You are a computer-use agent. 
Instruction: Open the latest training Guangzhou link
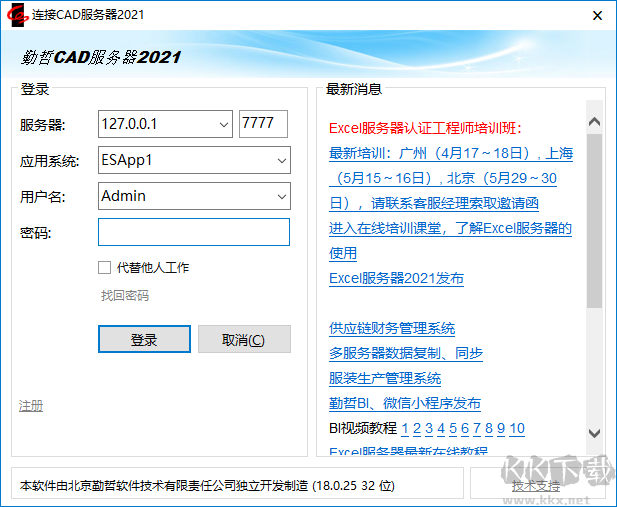(451, 178)
